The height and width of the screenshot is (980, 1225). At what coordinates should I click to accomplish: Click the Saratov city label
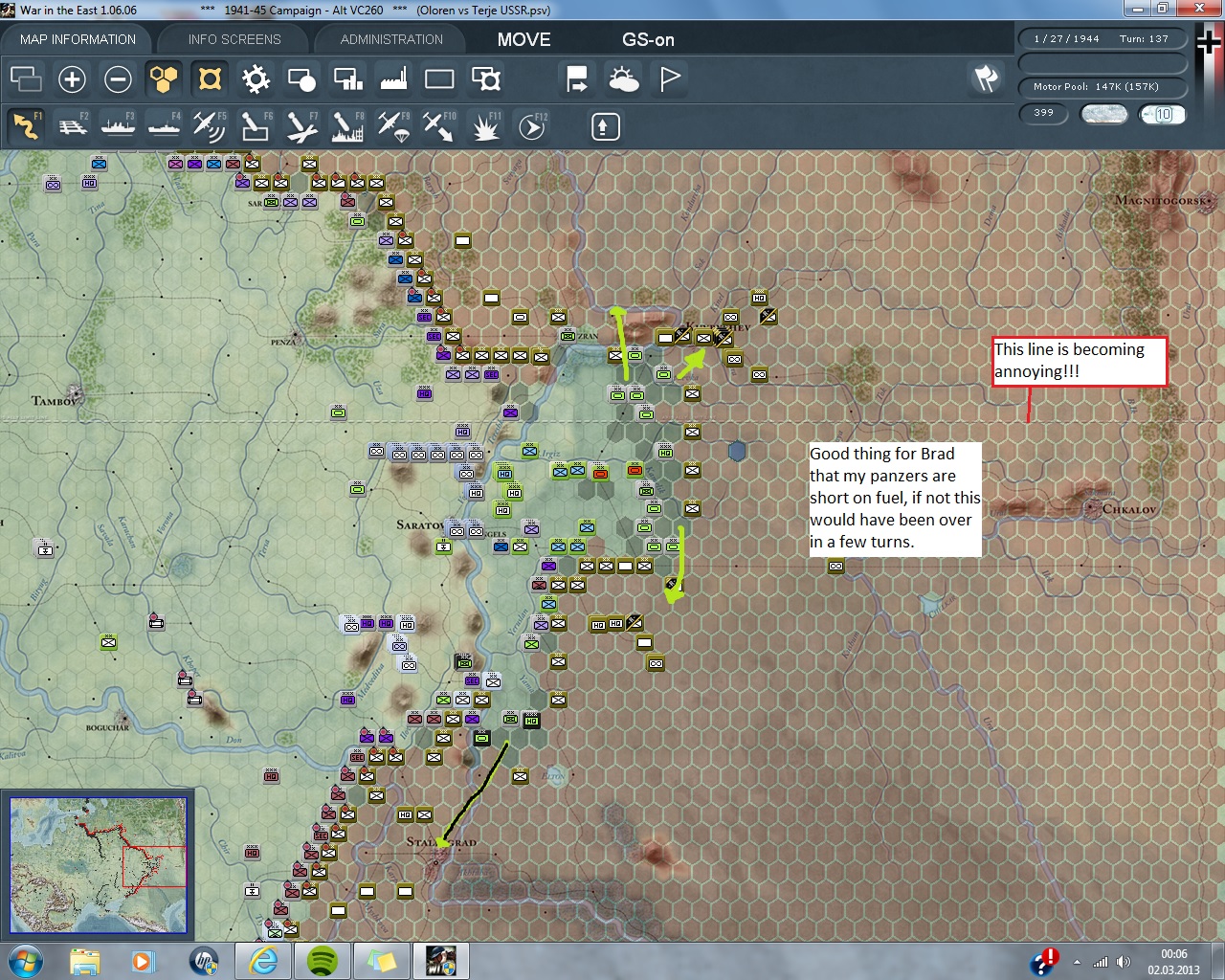tap(419, 524)
